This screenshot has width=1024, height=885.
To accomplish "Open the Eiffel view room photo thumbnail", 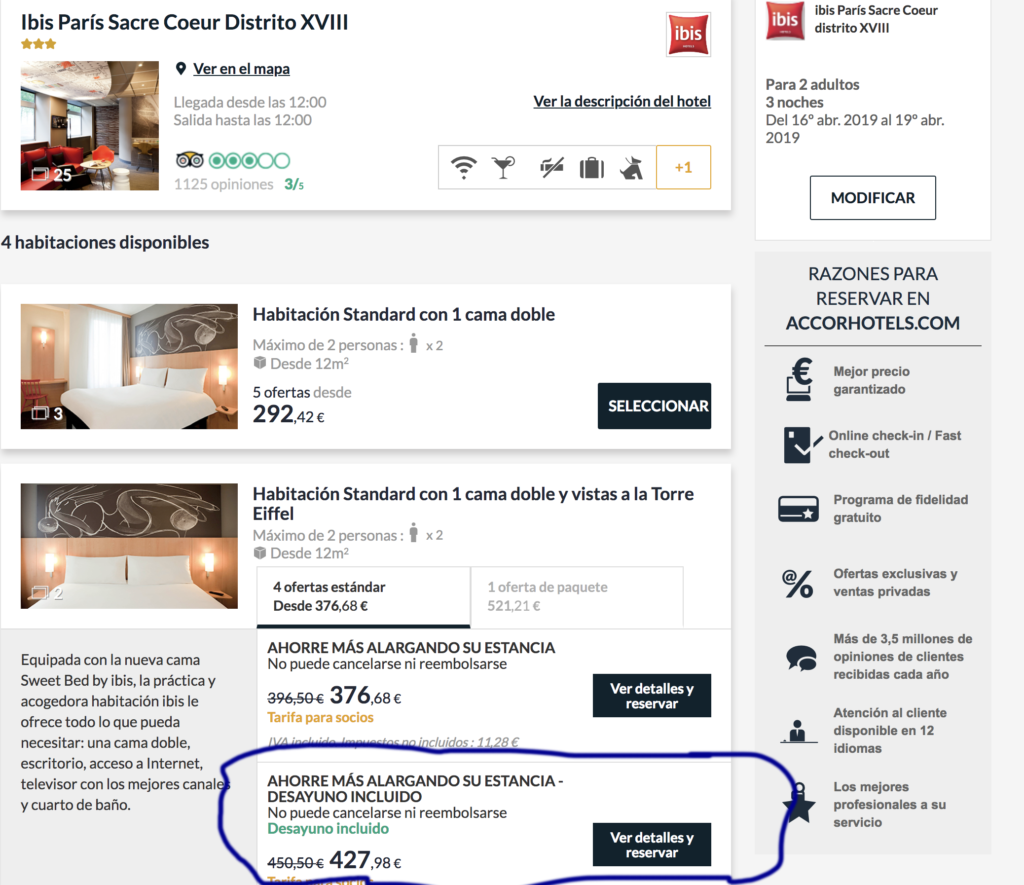I will 129,546.
